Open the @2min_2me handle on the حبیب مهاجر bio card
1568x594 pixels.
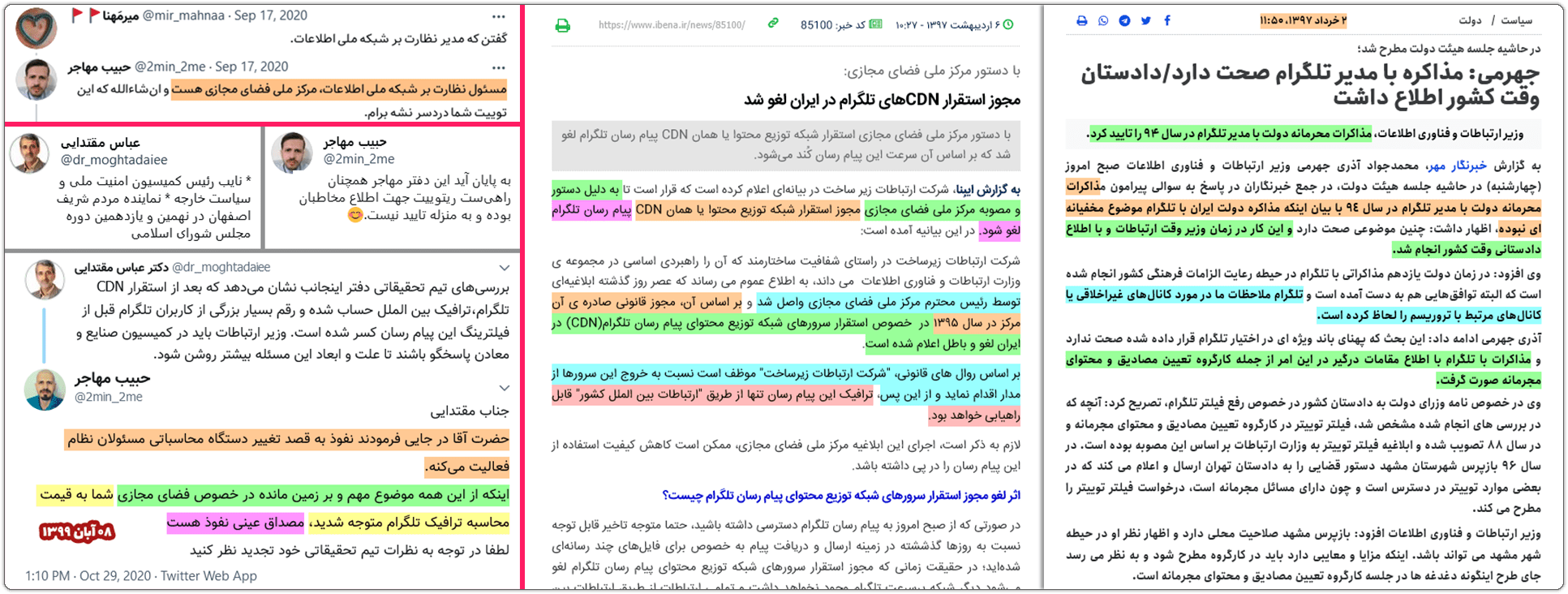click(359, 159)
